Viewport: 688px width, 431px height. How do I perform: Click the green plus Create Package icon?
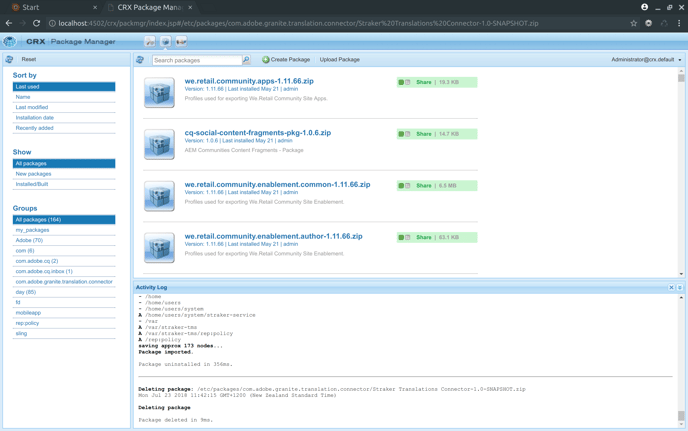point(265,60)
